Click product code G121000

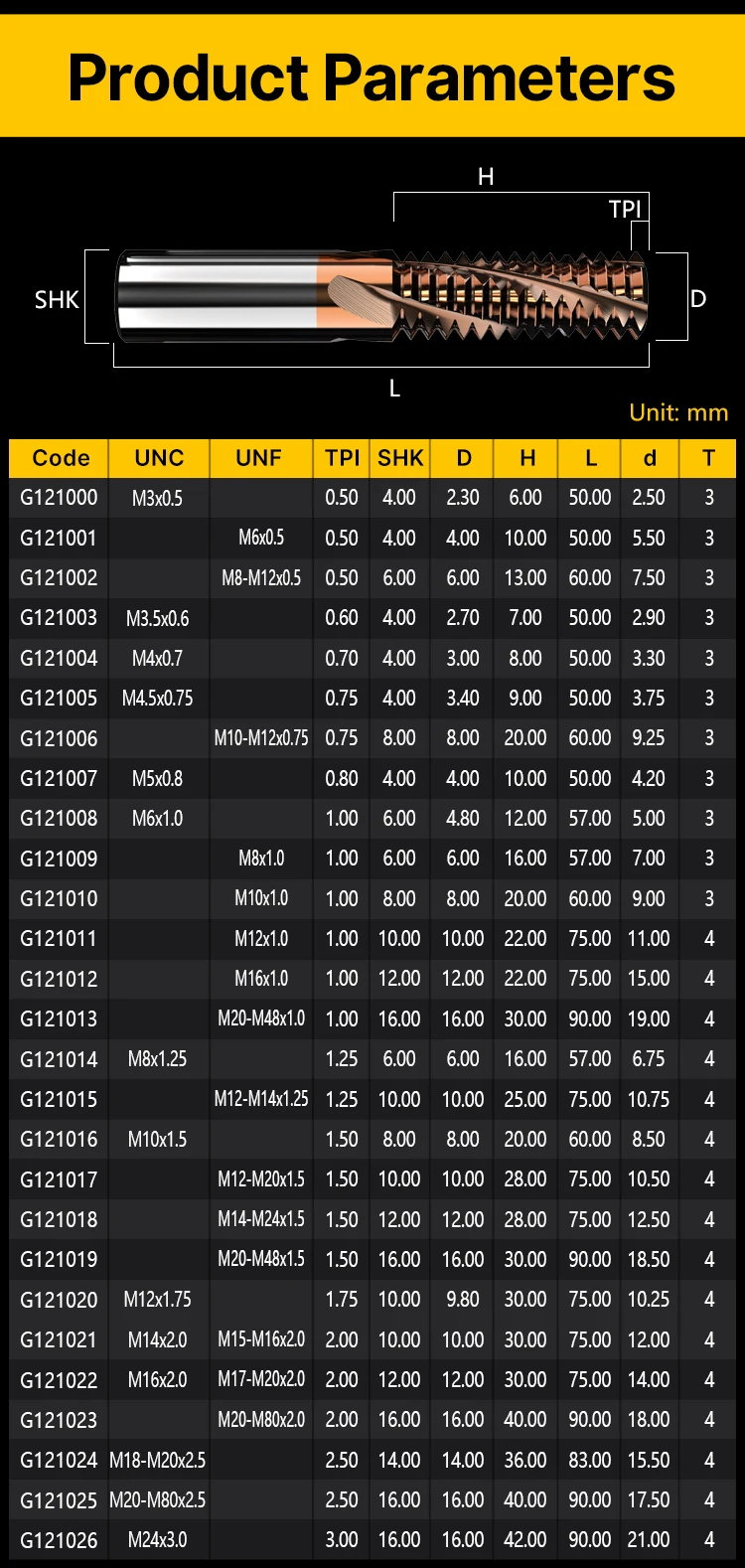coord(60,498)
